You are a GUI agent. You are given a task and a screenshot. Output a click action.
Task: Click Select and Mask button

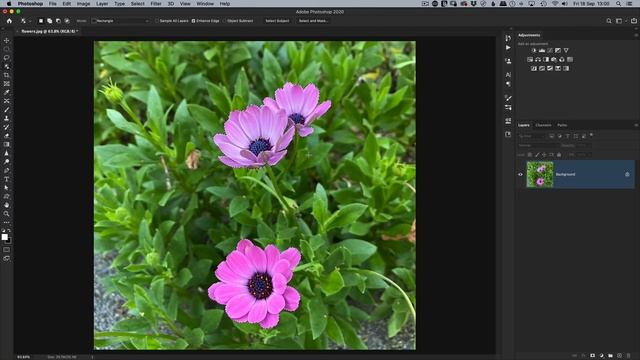tap(313, 21)
